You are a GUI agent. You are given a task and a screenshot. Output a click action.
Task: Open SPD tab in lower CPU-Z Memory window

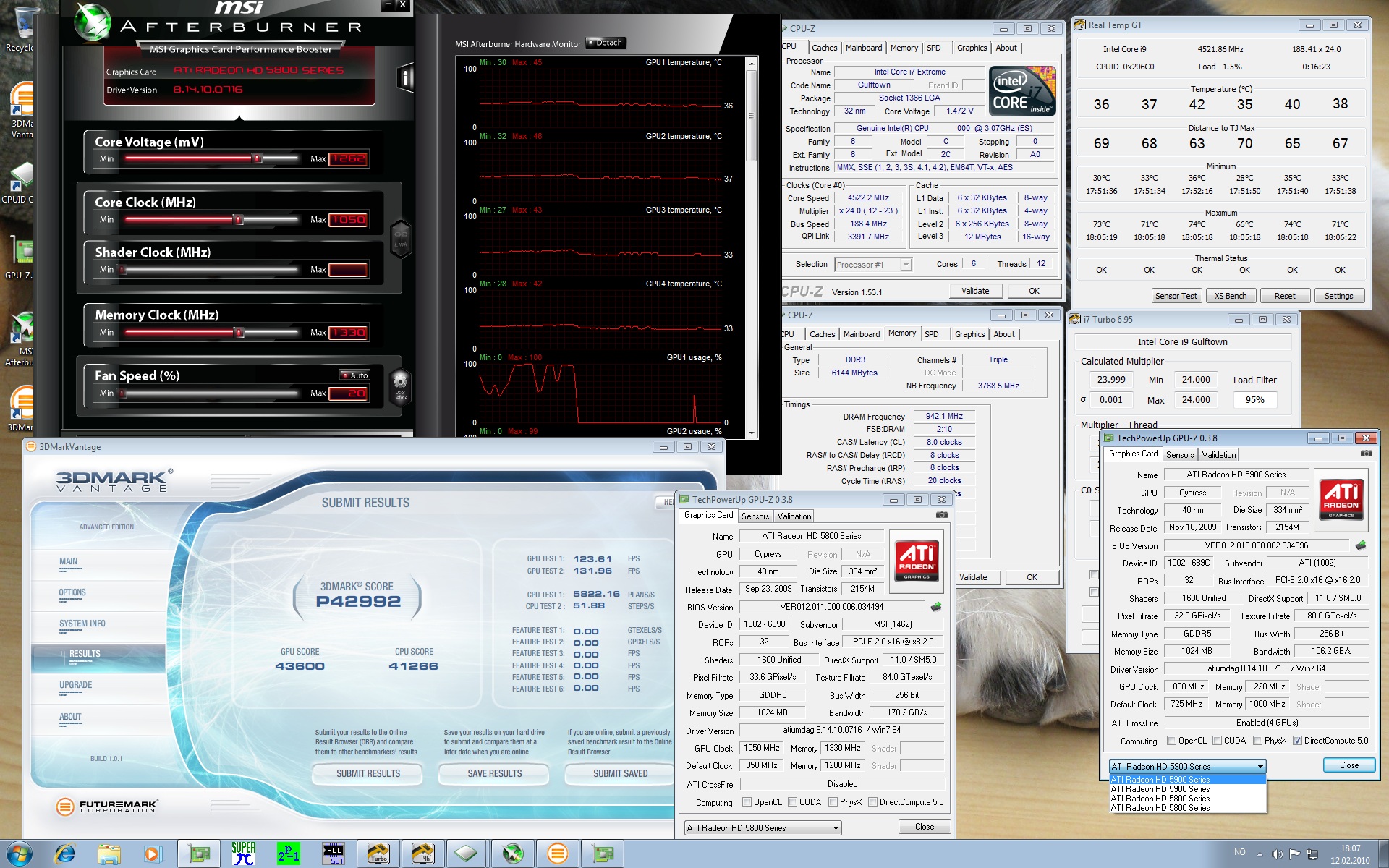932,335
